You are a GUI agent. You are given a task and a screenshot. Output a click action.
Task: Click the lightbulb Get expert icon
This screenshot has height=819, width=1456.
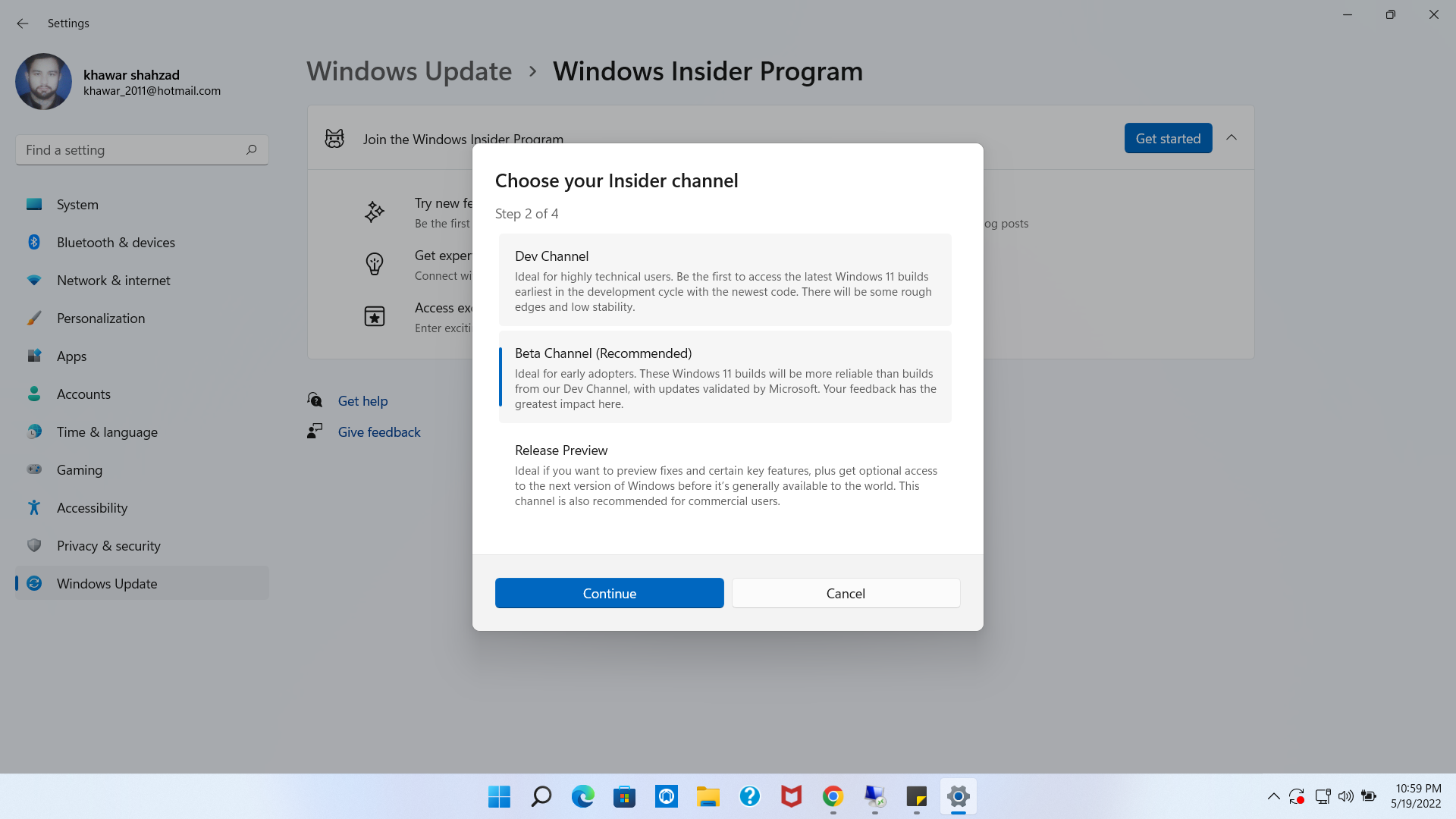click(375, 264)
